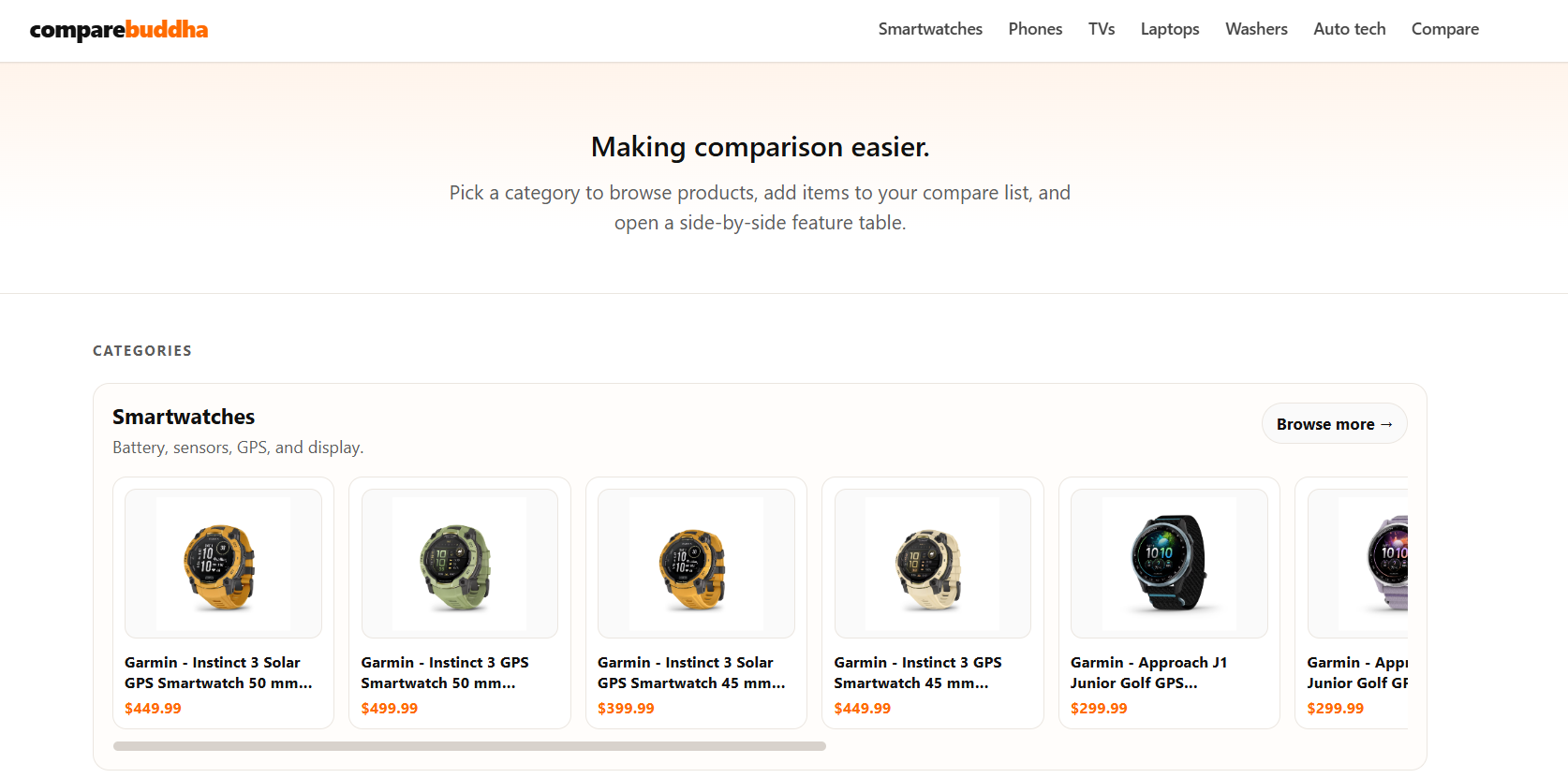The image size is (1568, 778).
Task: Open the orange Instinct 3 Solar 45 mm image
Action: pos(696,564)
